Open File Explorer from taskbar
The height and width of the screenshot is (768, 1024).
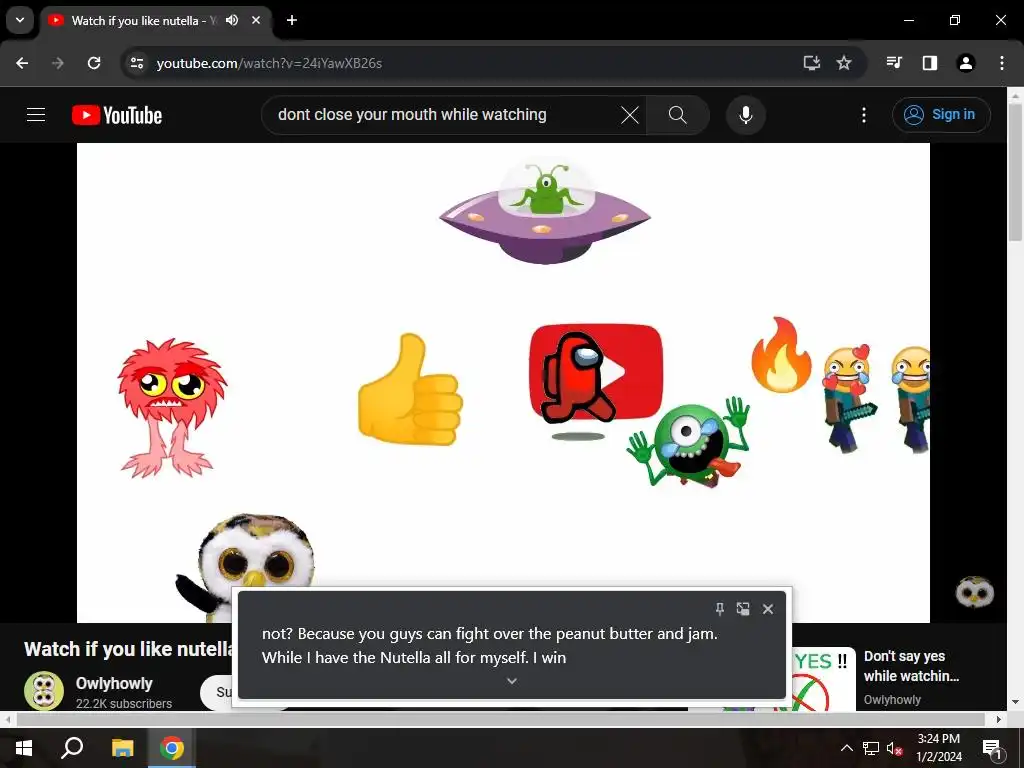coord(122,748)
